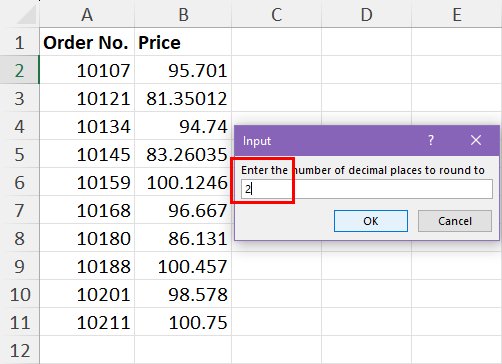Select cell with order 10168

(x=87, y=210)
